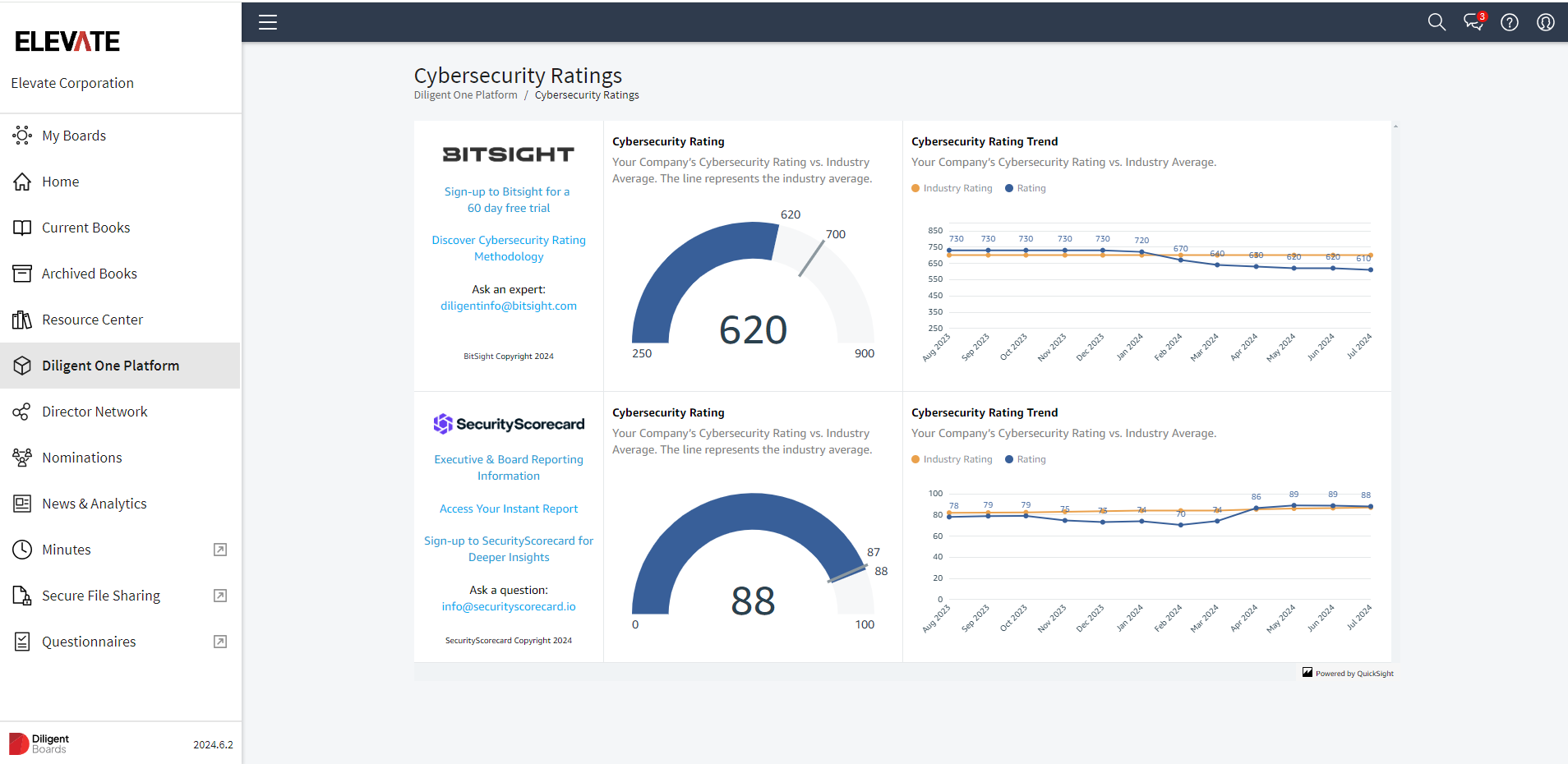
Task: Click the Archived Books box icon
Action: (22, 274)
